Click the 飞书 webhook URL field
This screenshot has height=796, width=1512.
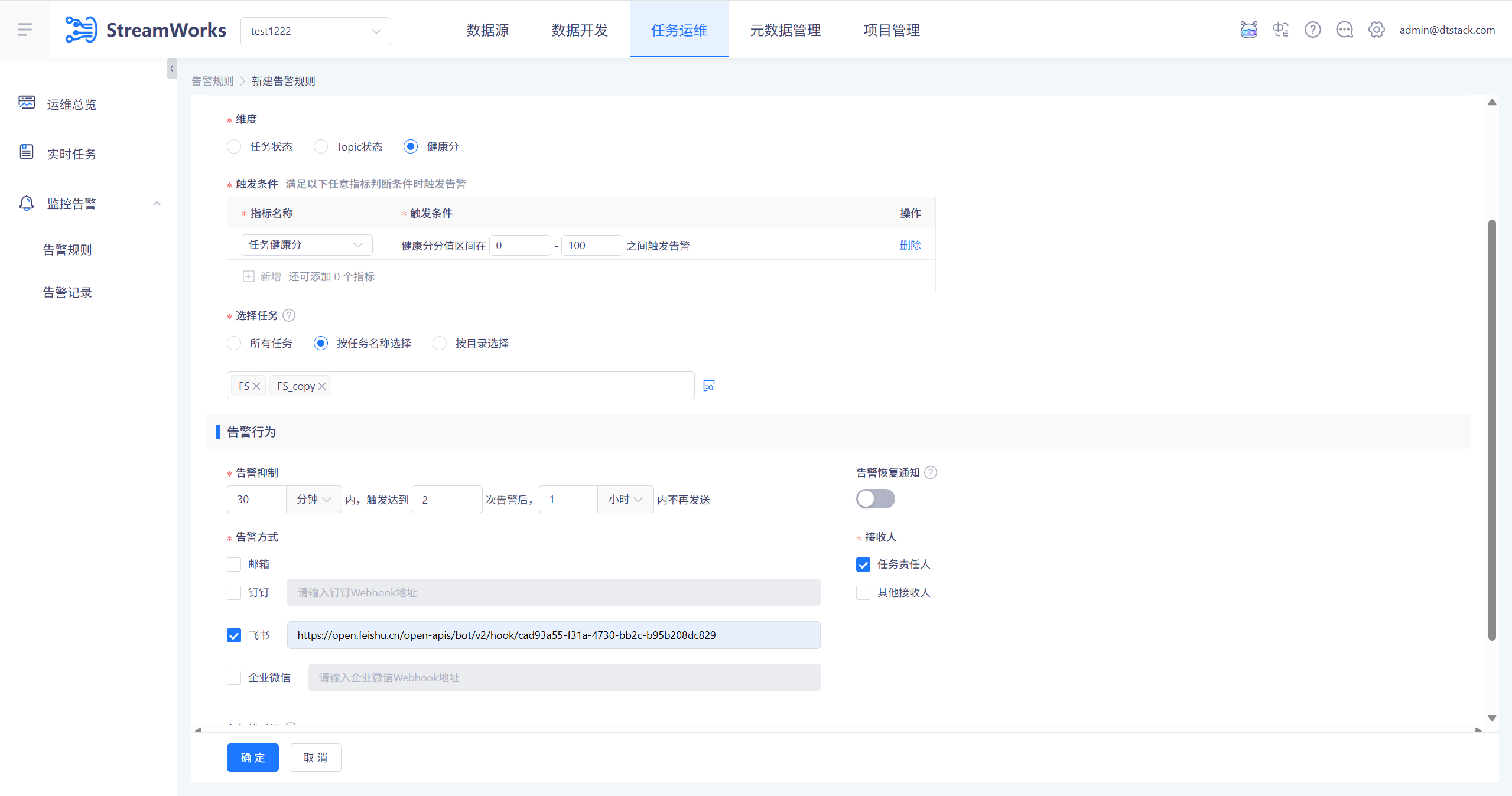[554, 635]
